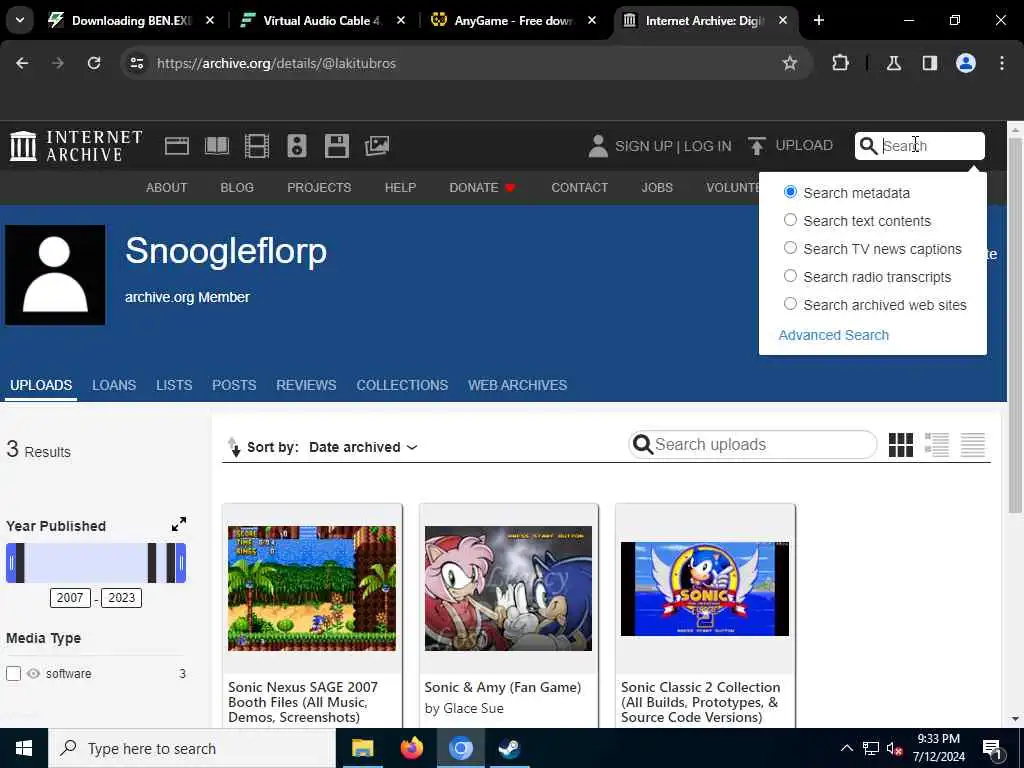
Task: Expand the Year Published histogram
Action: 179,524
